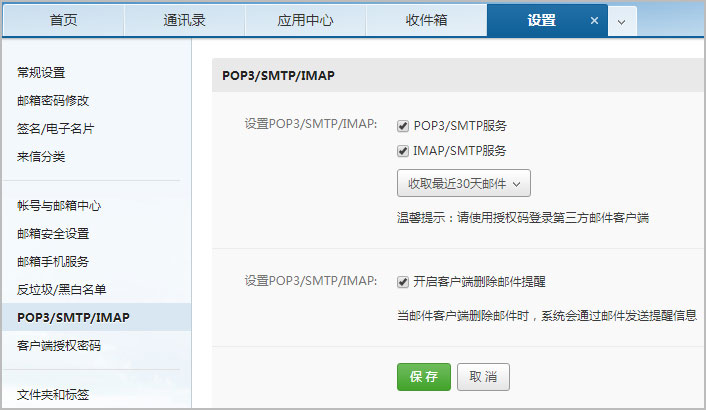Open 邮箱密码修改 in the sidebar
The image size is (706, 410).
(x=53, y=100)
